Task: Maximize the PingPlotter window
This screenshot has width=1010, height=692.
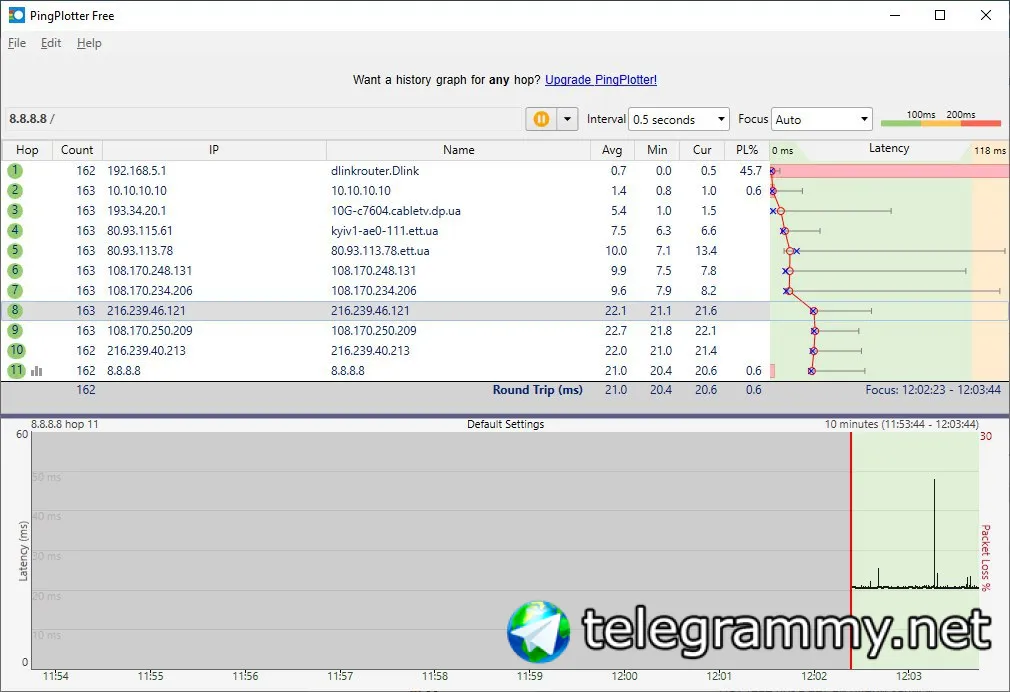Action: [x=940, y=15]
